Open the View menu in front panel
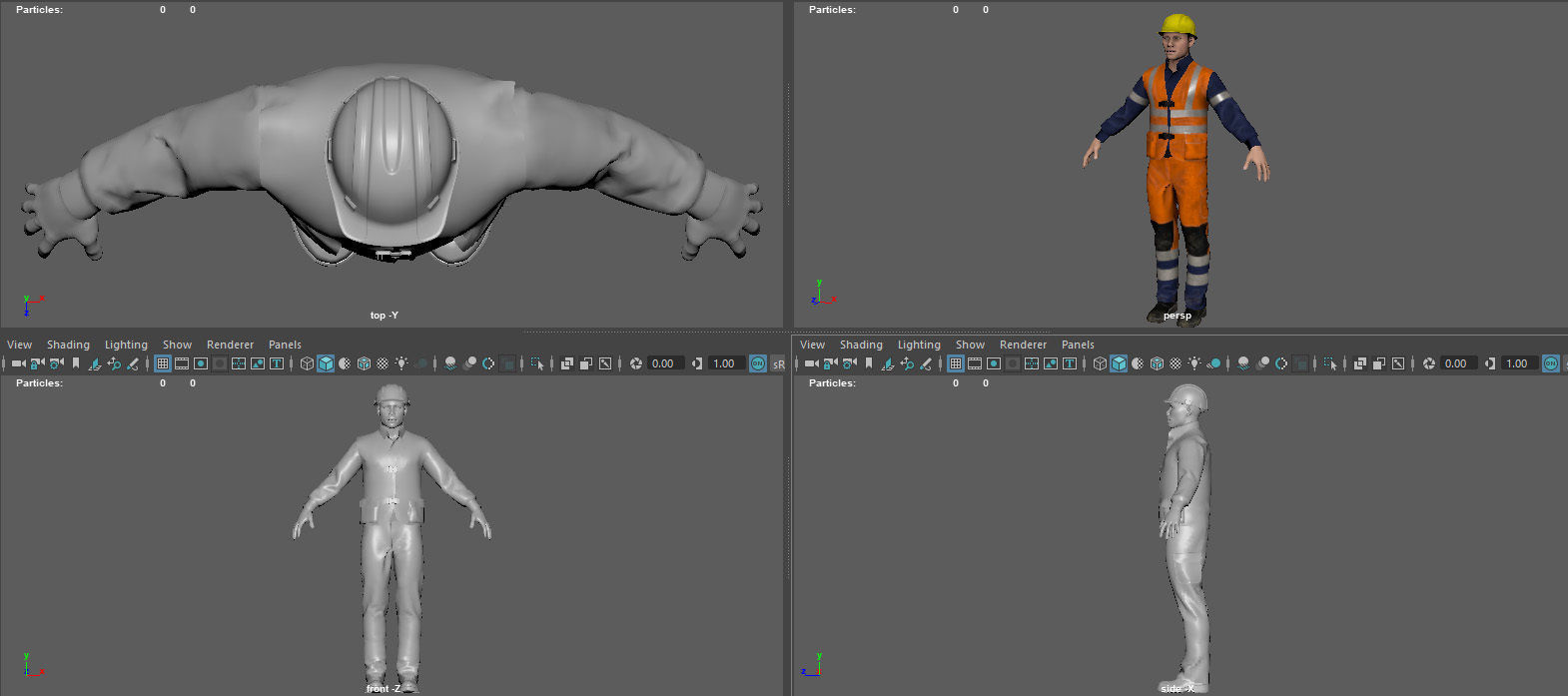The width and height of the screenshot is (1568, 696). [20, 345]
